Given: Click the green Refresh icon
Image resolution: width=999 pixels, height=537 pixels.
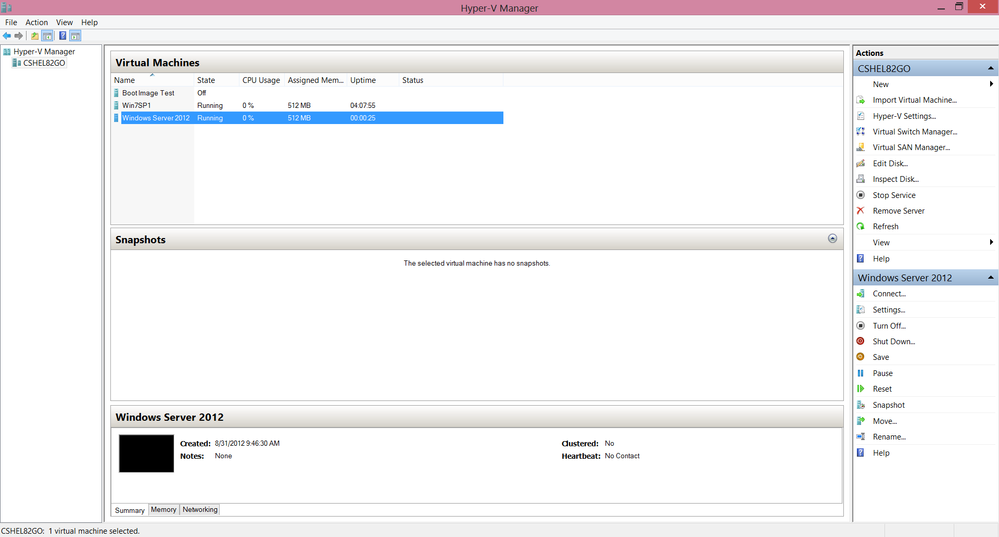Looking at the screenshot, I should point(861,226).
